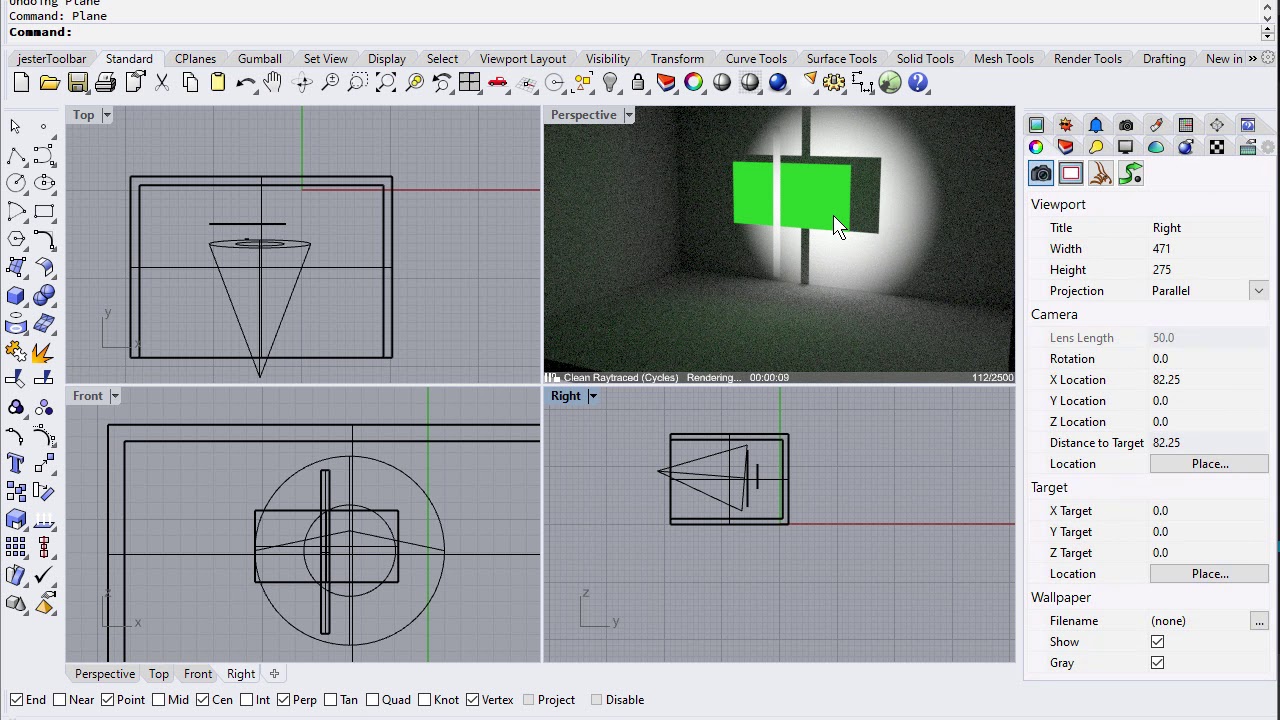Disable the Wallpaper Show checkbox
The image size is (1280, 720).
pyautogui.click(x=1157, y=642)
